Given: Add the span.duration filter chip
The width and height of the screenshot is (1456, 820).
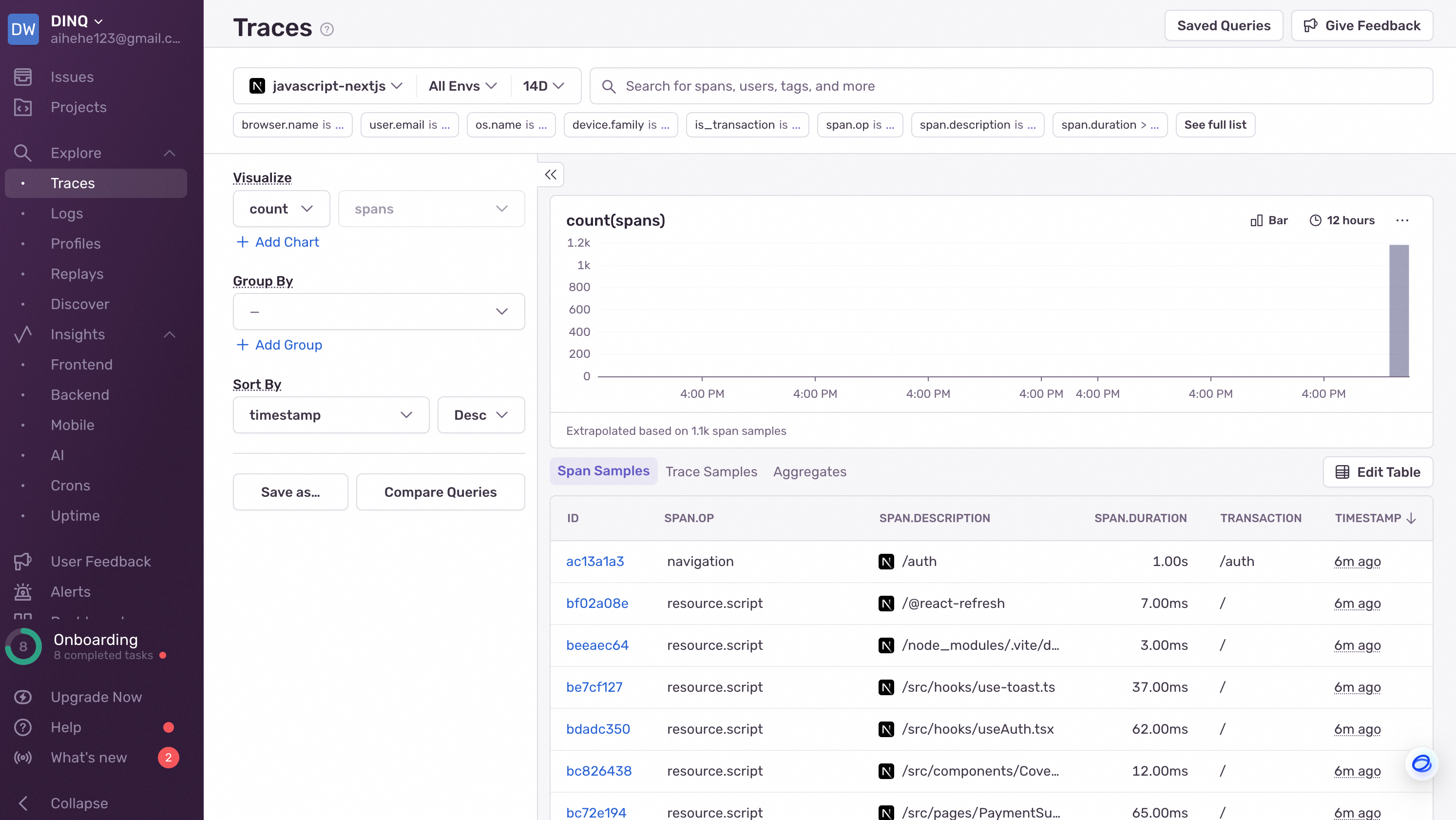Looking at the screenshot, I should tap(1110, 125).
